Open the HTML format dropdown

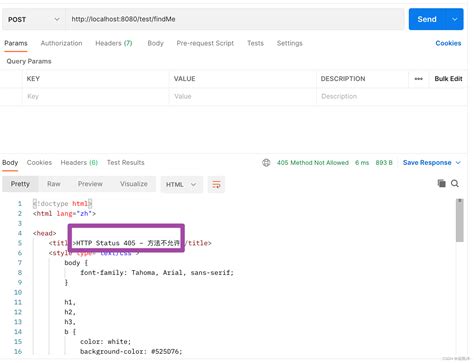(x=181, y=184)
